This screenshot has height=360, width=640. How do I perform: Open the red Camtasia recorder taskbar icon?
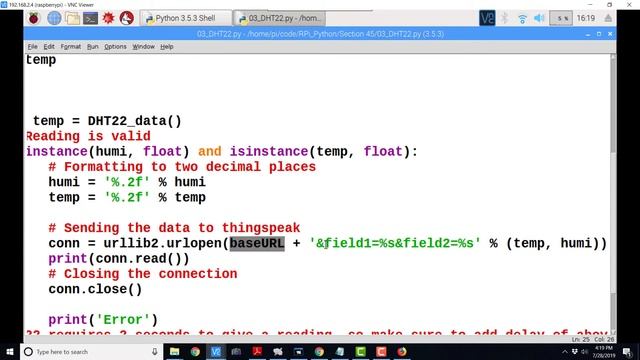coord(381,351)
